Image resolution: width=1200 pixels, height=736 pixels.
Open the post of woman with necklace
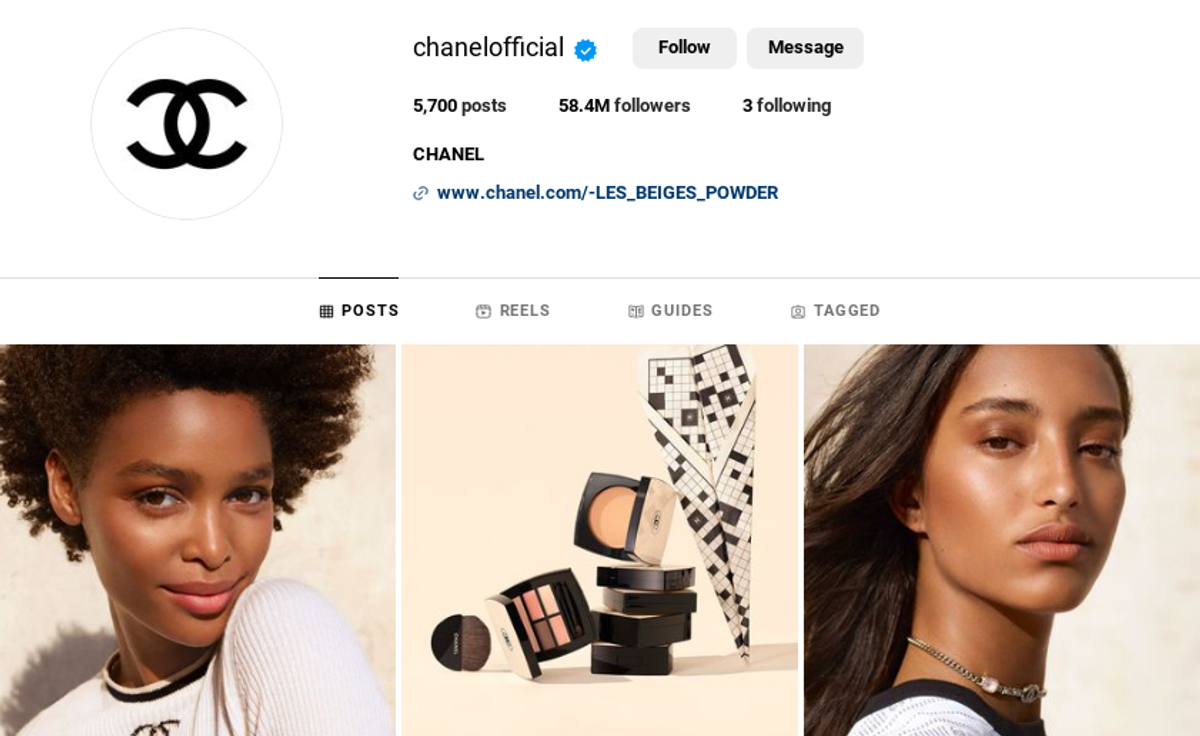pos(1002,540)
